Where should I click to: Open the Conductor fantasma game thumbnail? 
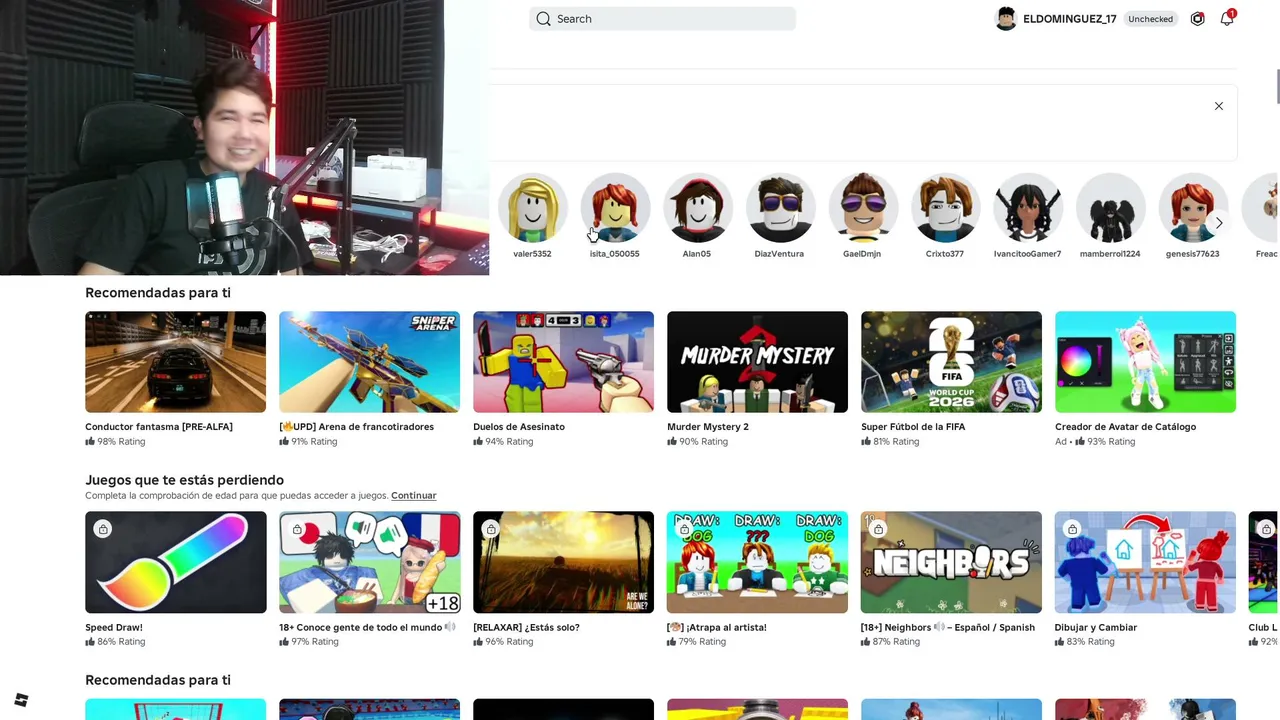(x=176, y=362)
